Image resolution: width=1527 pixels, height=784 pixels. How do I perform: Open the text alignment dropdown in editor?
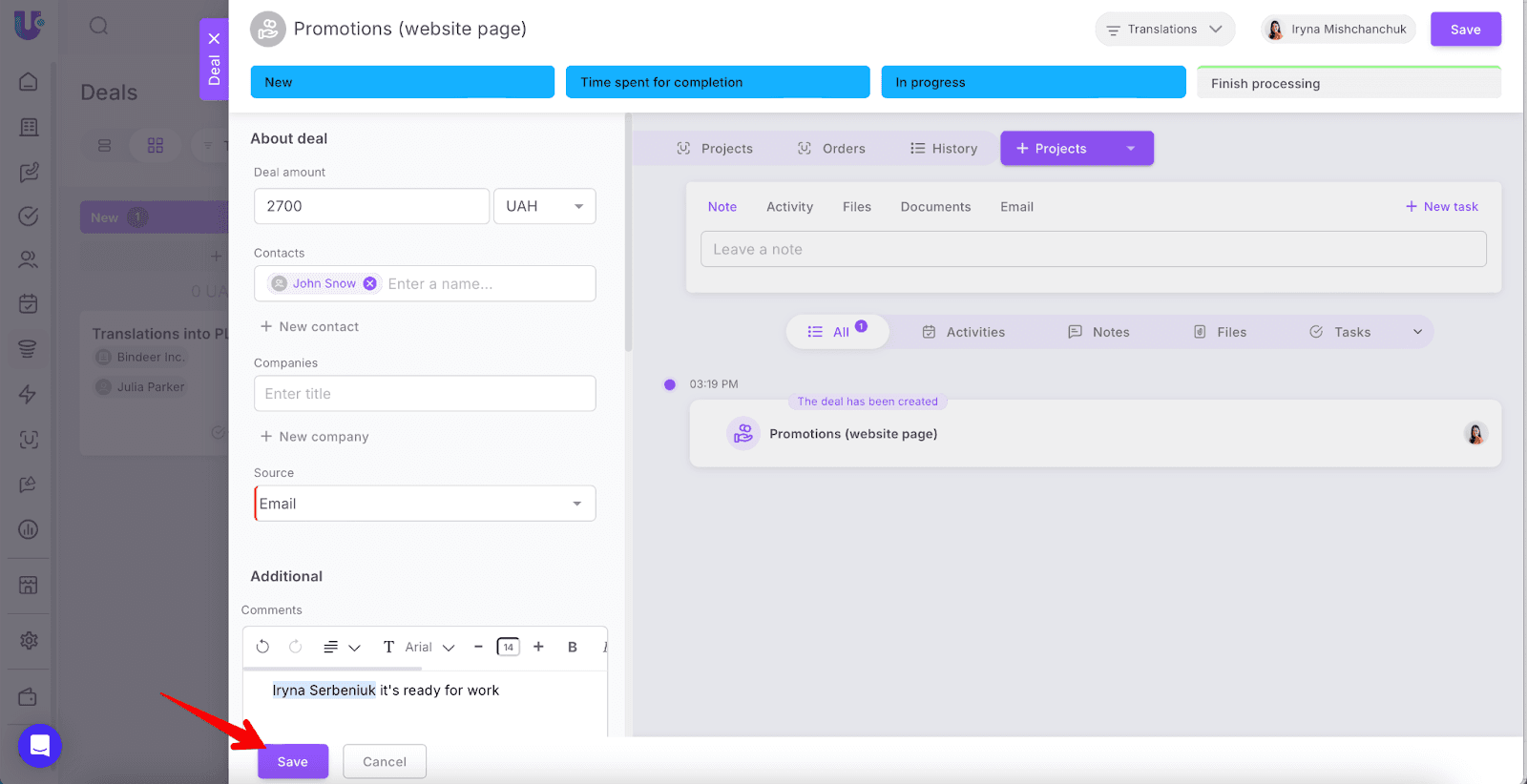click(x=341, y=647)
